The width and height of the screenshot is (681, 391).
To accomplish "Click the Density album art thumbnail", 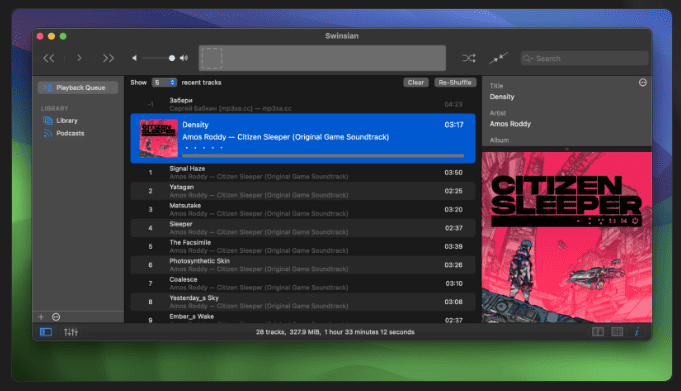I will click(159, 139).
